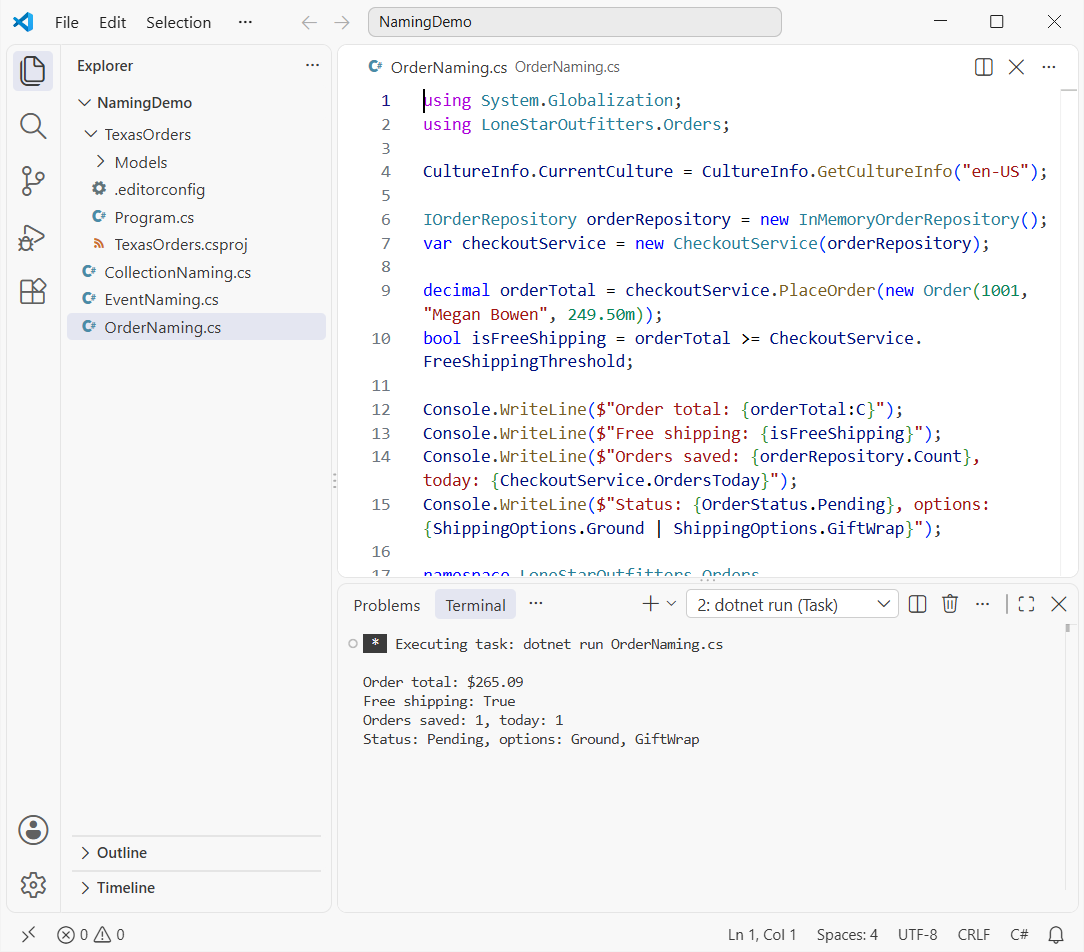Image resolution: width=1084 pixels, height=952 pixels.
Task: Open the File menu
Action: point(66,22)
